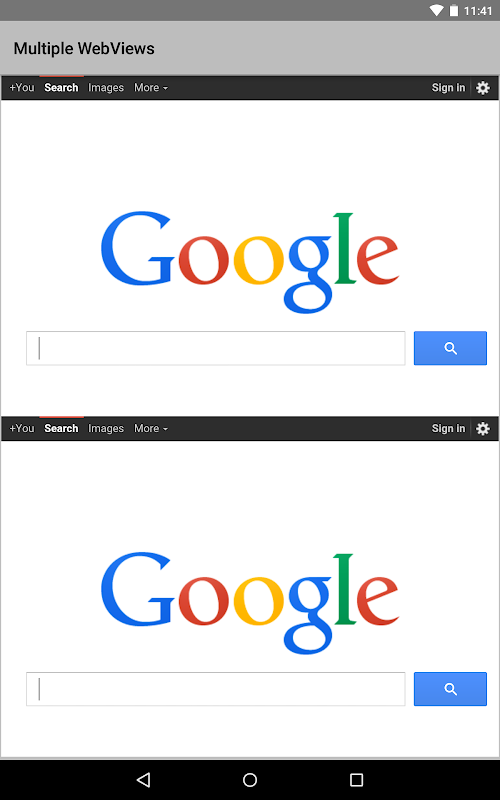Focus the bottom Google search input field
The width and height of the screenshot is (500, 800).
pyautogui.click(x=216, y=689)
